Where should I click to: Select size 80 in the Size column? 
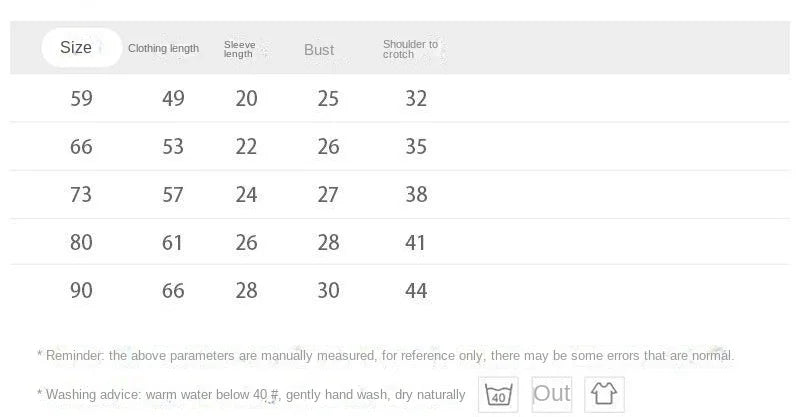pos(81,242)
